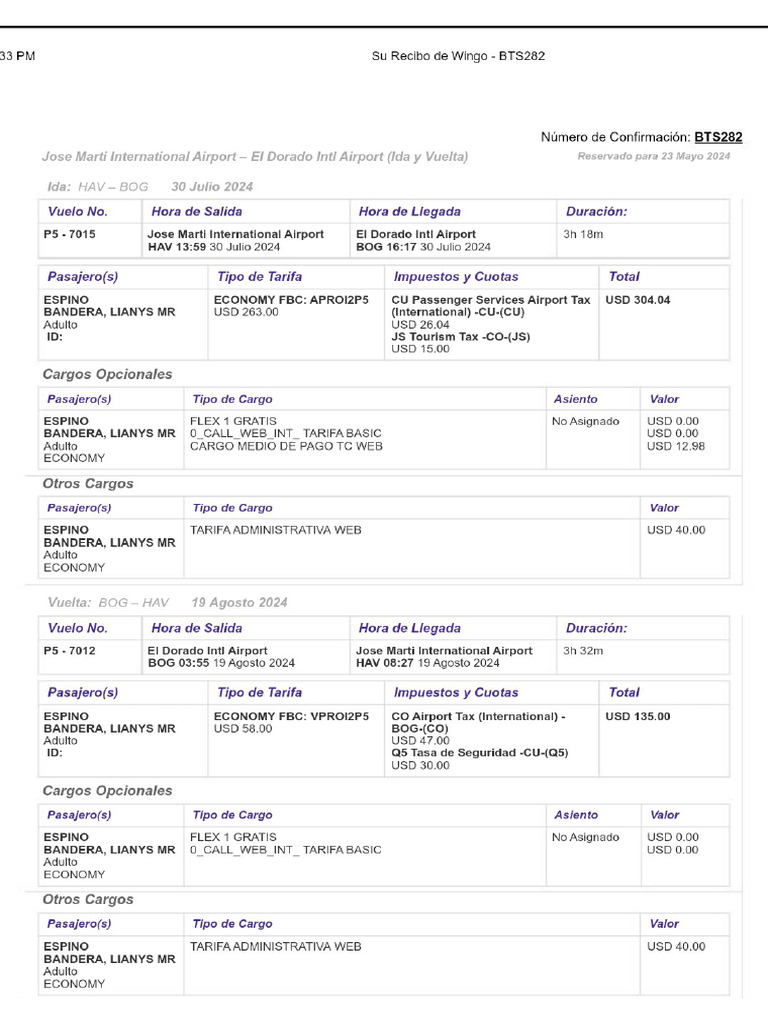This screenshot has height=1024, width=768.
Task: Click the page header 'Su Recibo de Wingo - BTS282'
Action: tap(458, 56)
